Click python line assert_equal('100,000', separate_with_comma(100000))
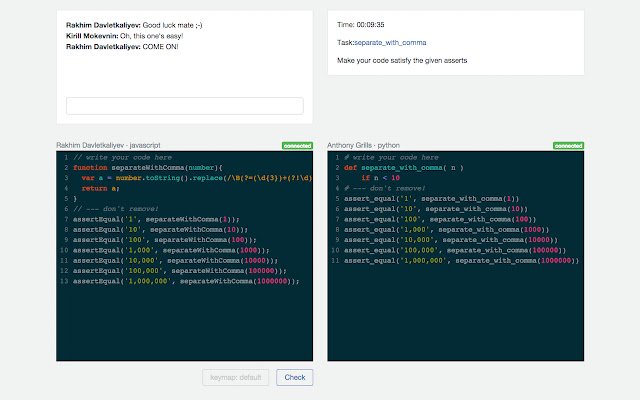This screenshot has width=640, height=400. (x=455, y=250)
